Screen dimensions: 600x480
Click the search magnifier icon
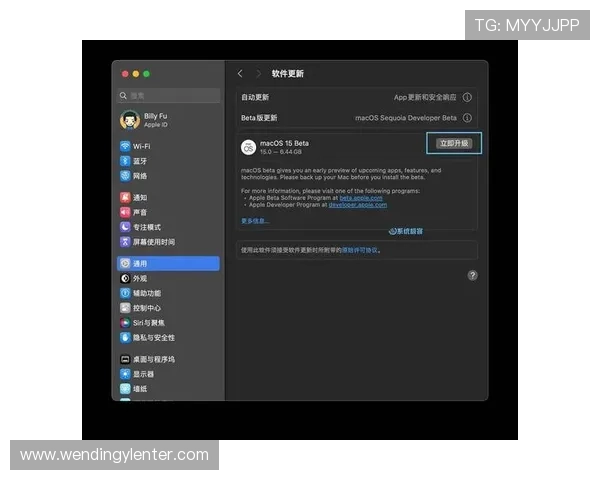123,96
